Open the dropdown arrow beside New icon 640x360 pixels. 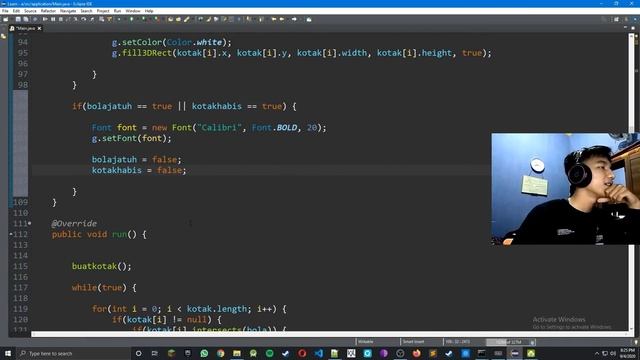(x=11, y=19)
